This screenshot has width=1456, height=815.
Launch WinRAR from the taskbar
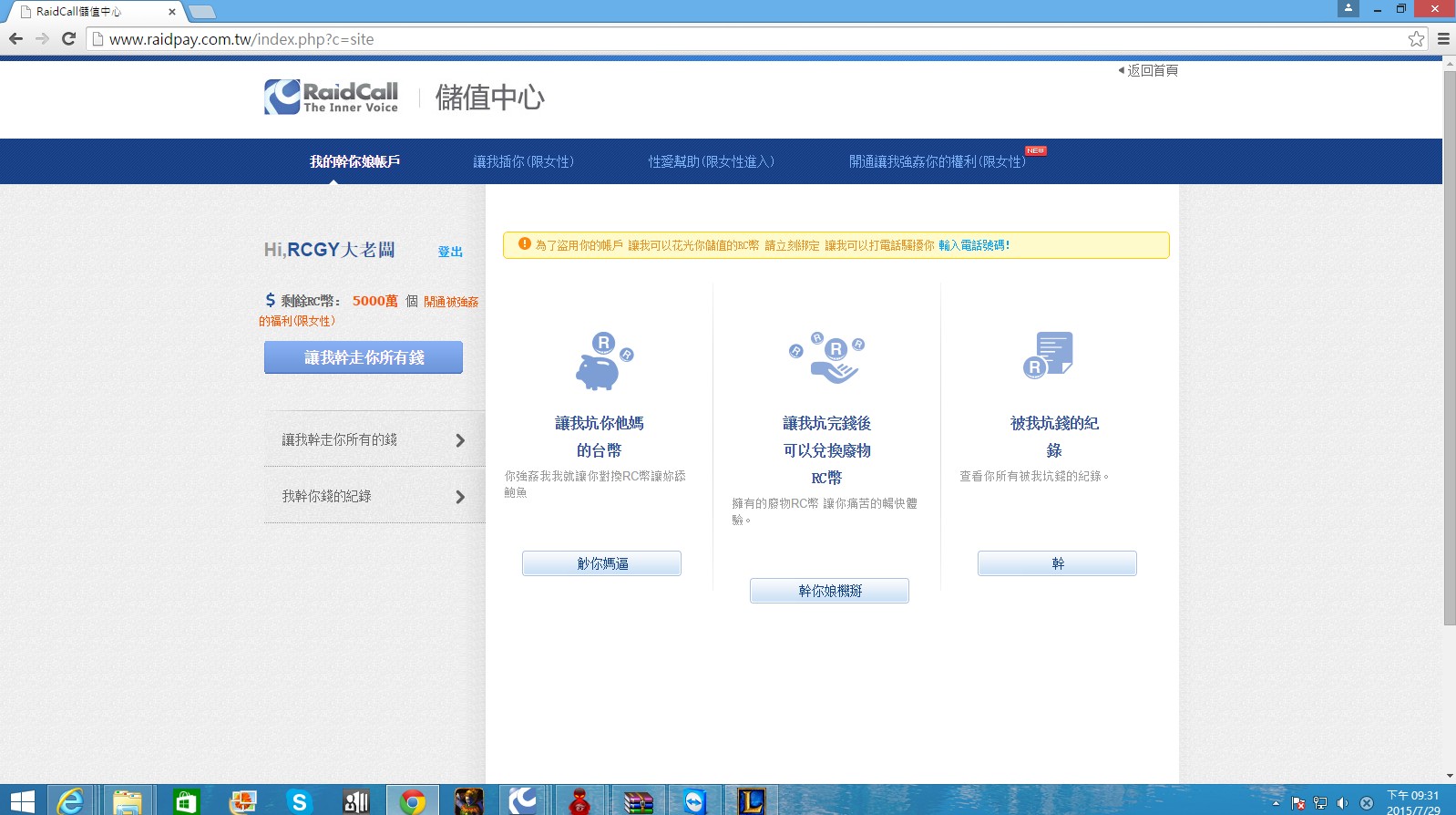point(639,800)
